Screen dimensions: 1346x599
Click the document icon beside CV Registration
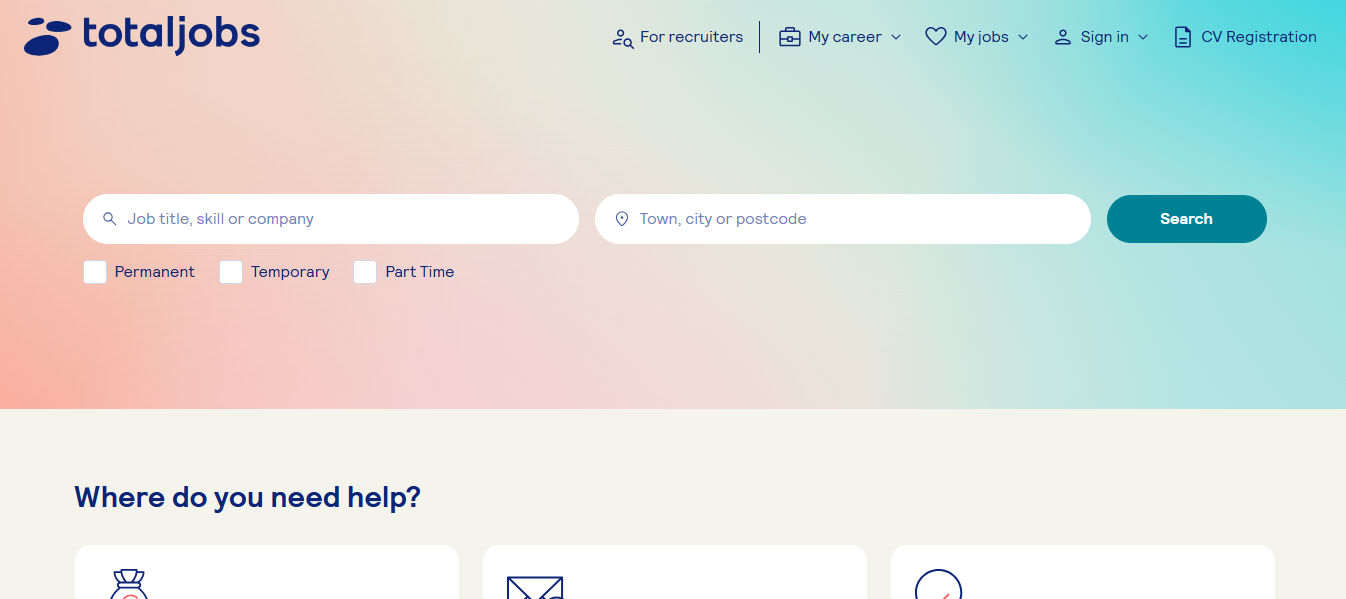pos(1184,36)
